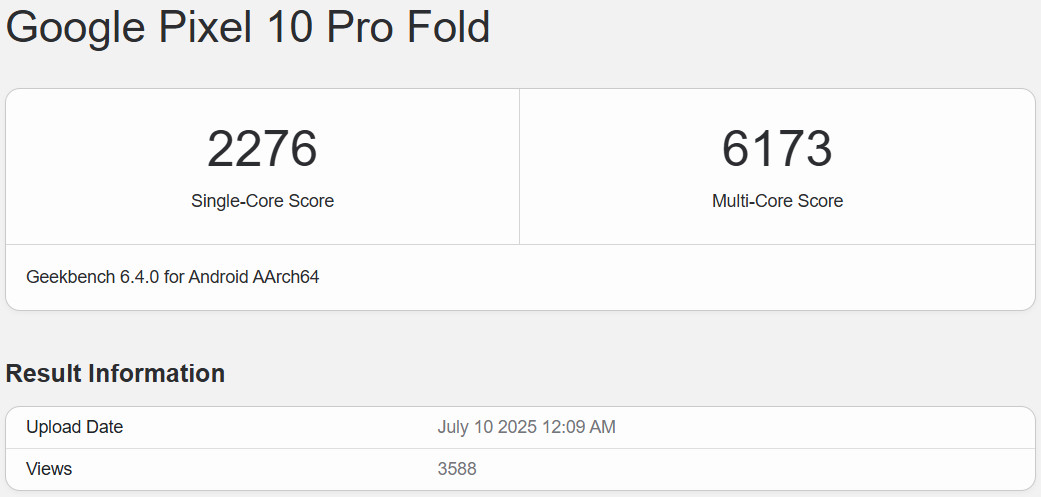Image resolution: width=1041 pixels, height=497 pixels.
Task: Click the 2276 single-core score number
Action: (x=262, y=149)
